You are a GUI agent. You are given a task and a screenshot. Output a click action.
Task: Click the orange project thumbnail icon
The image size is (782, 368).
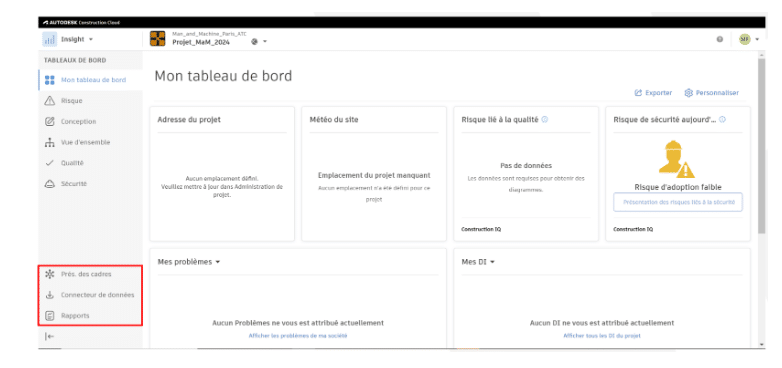[x=158, y=39]
